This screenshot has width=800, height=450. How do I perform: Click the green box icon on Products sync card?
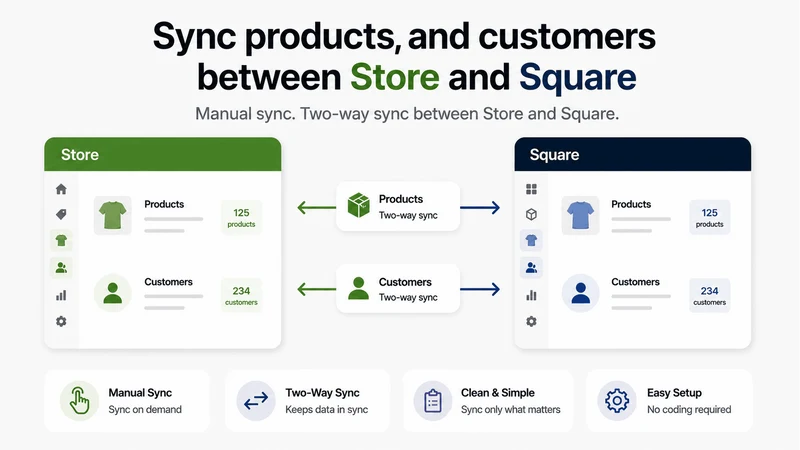point(359,206)
